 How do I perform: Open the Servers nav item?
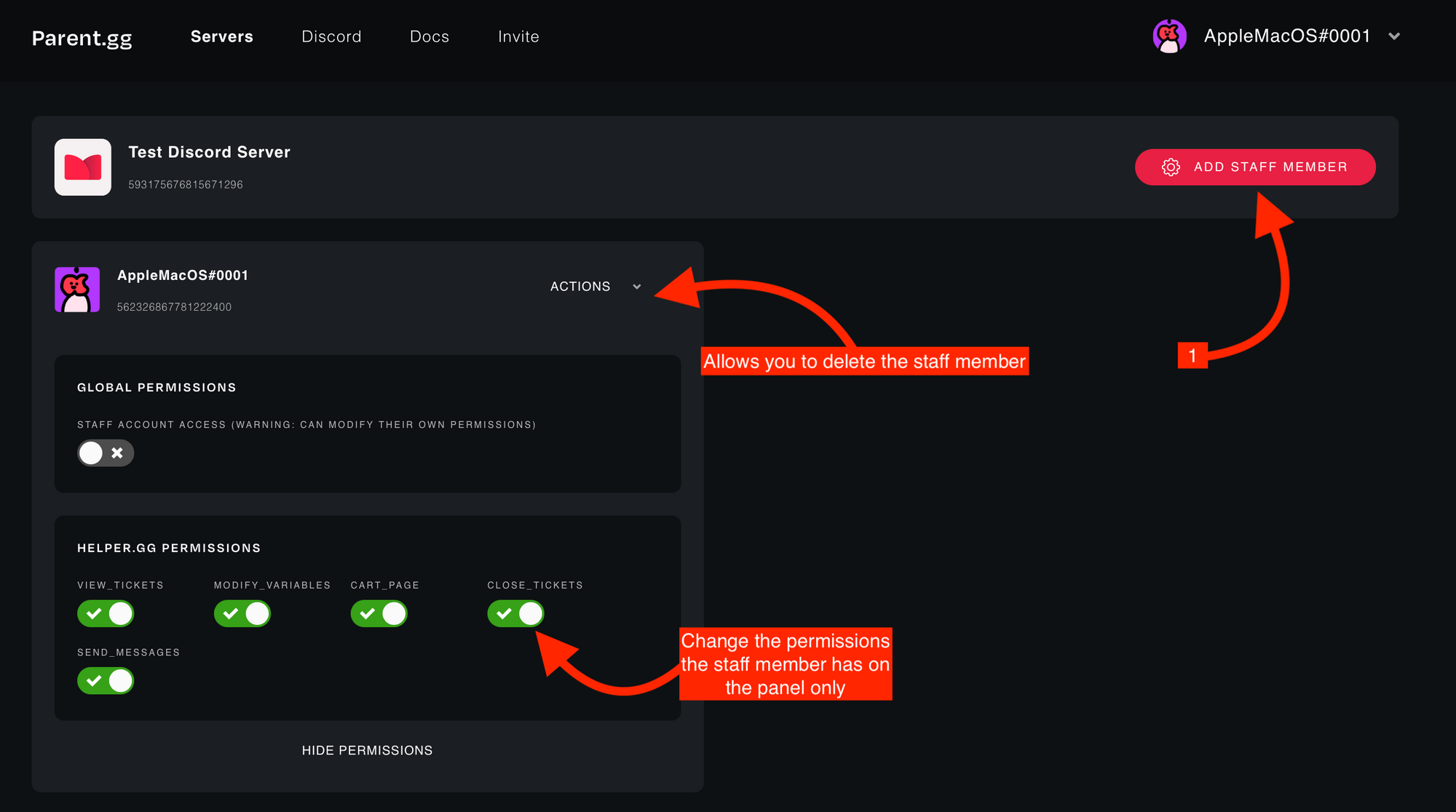pyautogui.click(x=222, y=36)
